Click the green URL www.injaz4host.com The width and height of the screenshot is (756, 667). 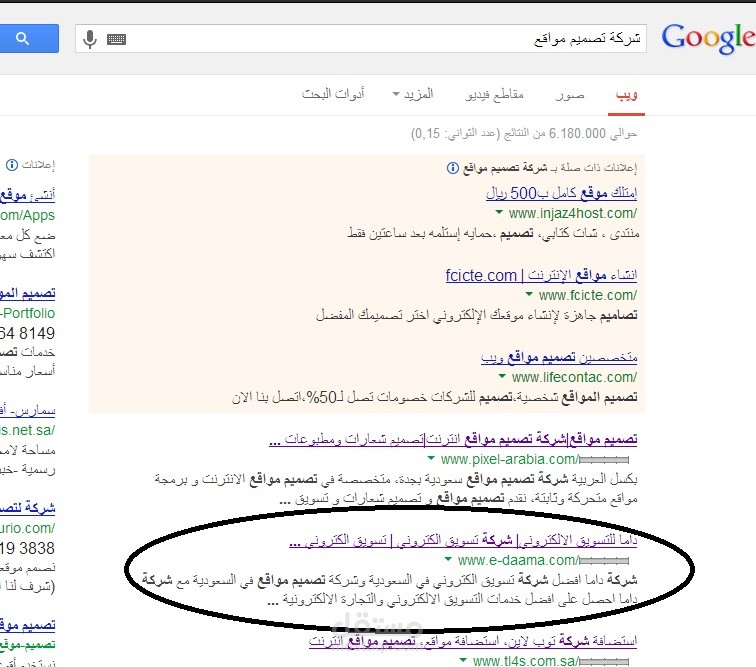coord(573,213)
